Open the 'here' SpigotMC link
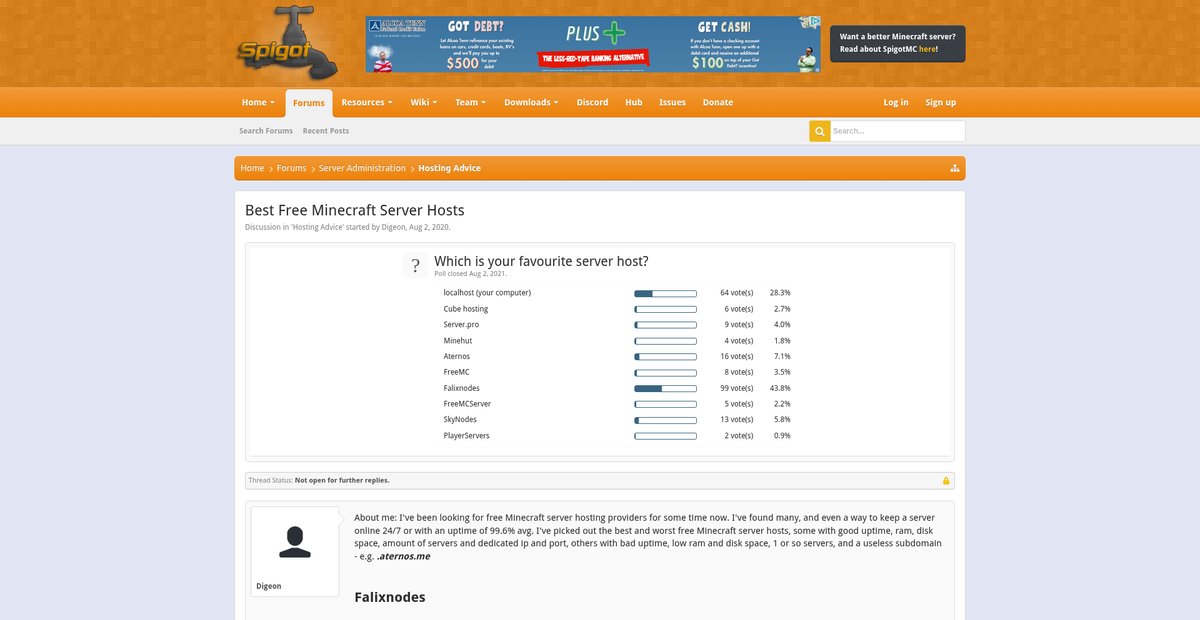The width and height of the screenshot is (1200, 620). [927, 49]
